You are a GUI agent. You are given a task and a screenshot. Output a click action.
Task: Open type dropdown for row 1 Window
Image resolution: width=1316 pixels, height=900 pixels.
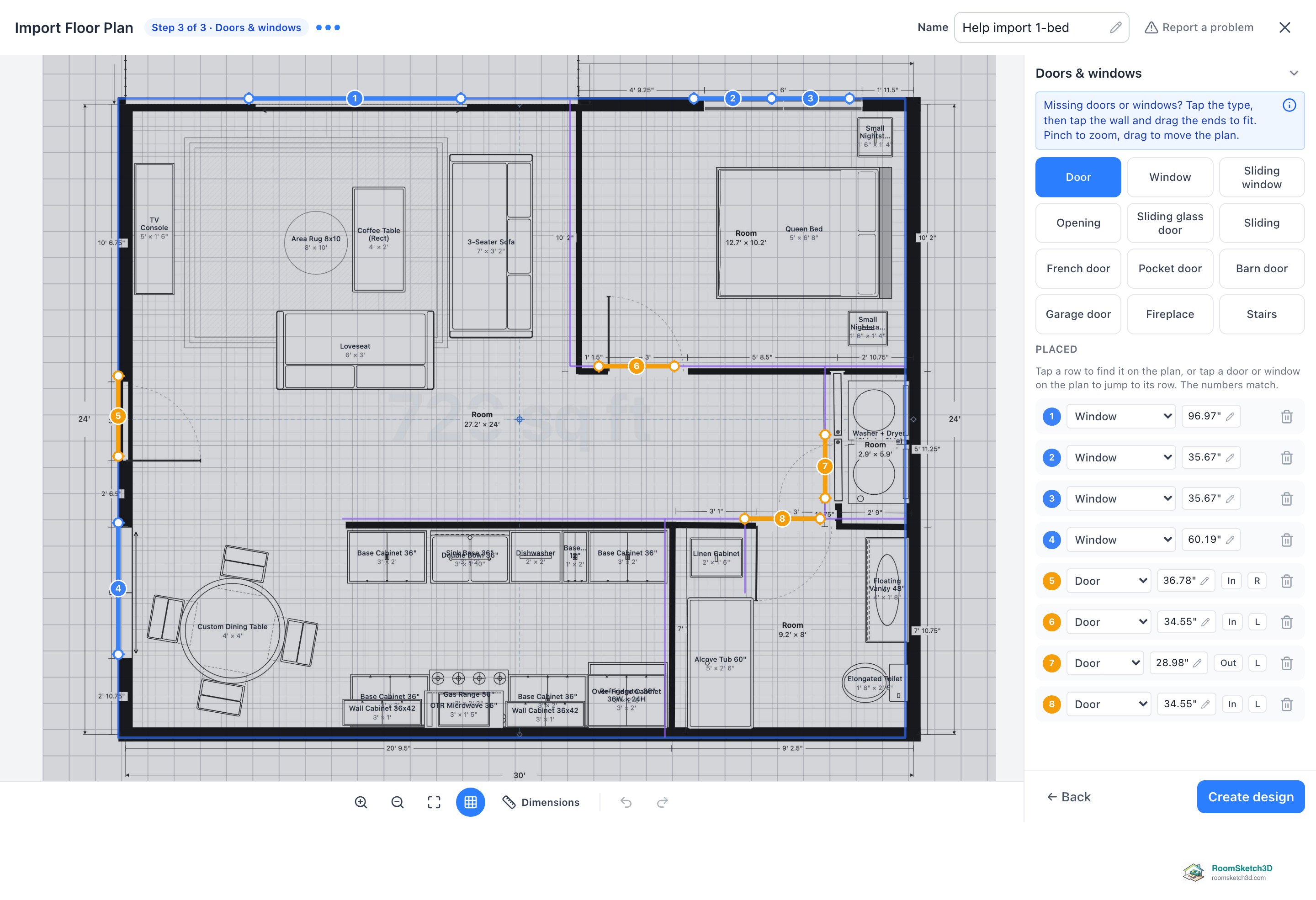(1120, 417)
